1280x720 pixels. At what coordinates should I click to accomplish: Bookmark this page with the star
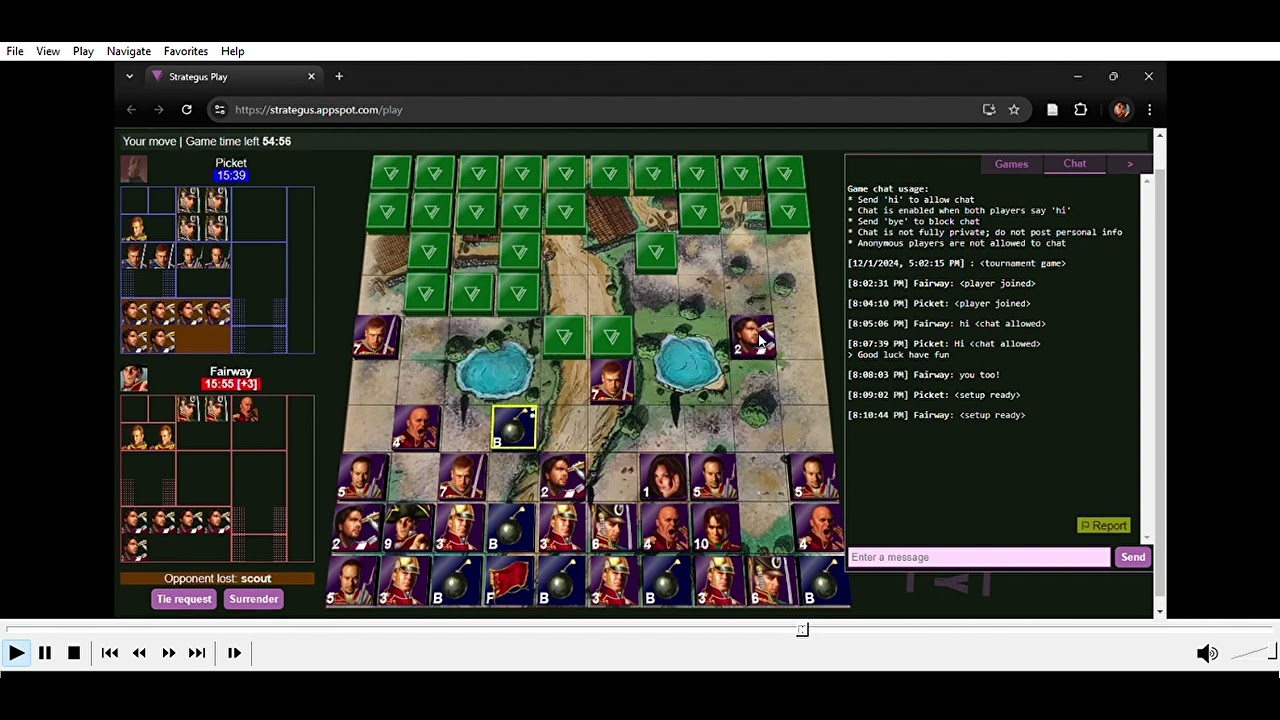1014,110
